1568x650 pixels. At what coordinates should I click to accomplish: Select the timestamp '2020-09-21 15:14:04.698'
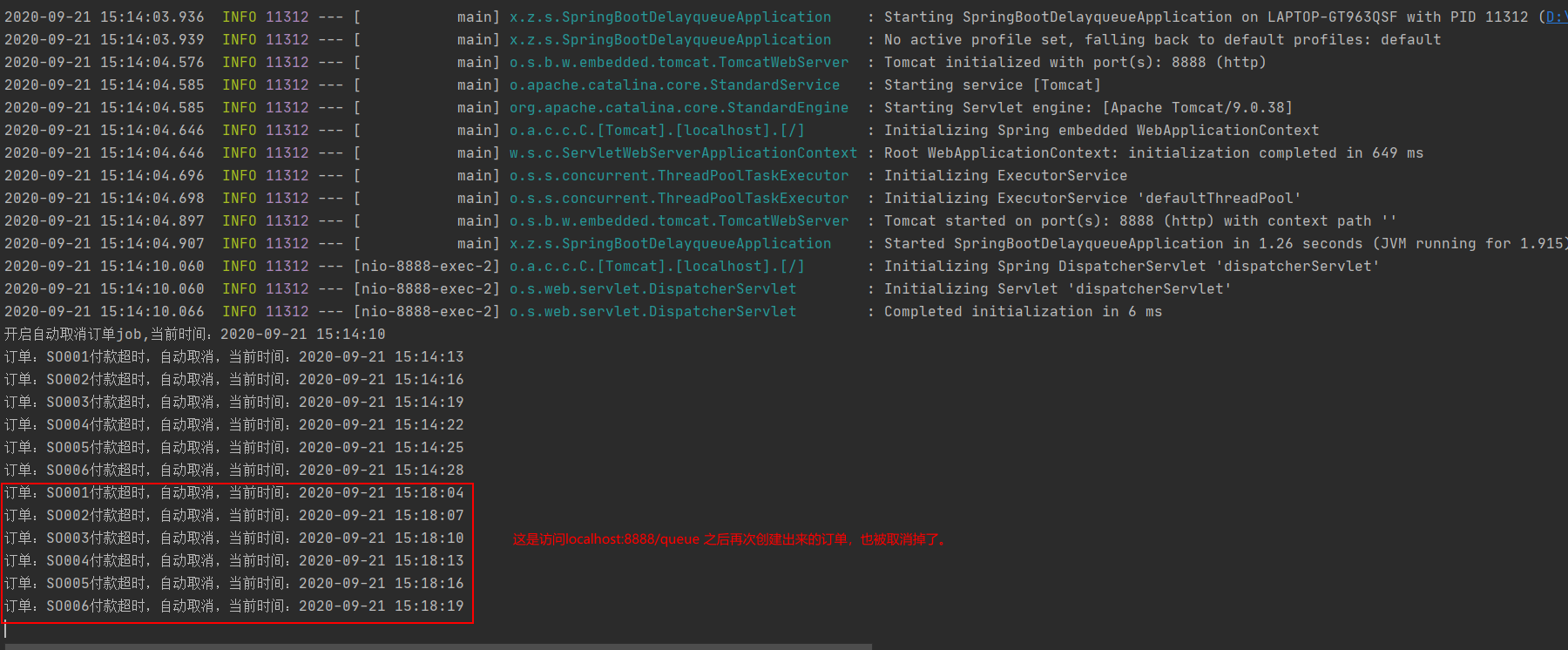[105, 199]
